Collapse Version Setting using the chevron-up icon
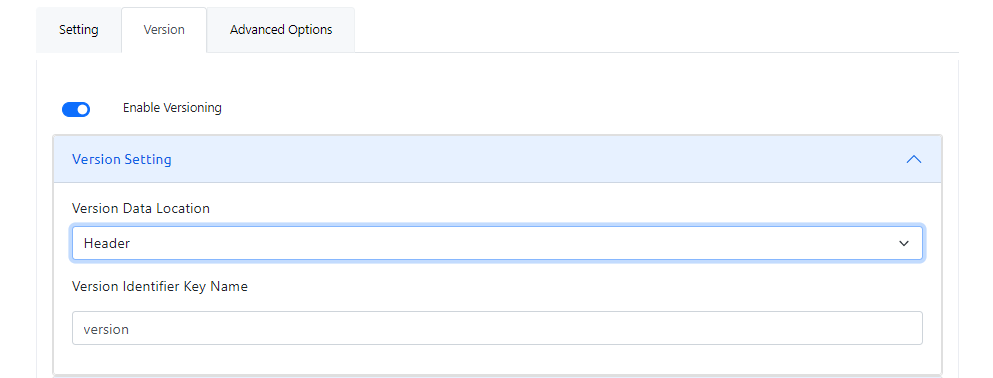993x378 pixels. pos(913,160)
